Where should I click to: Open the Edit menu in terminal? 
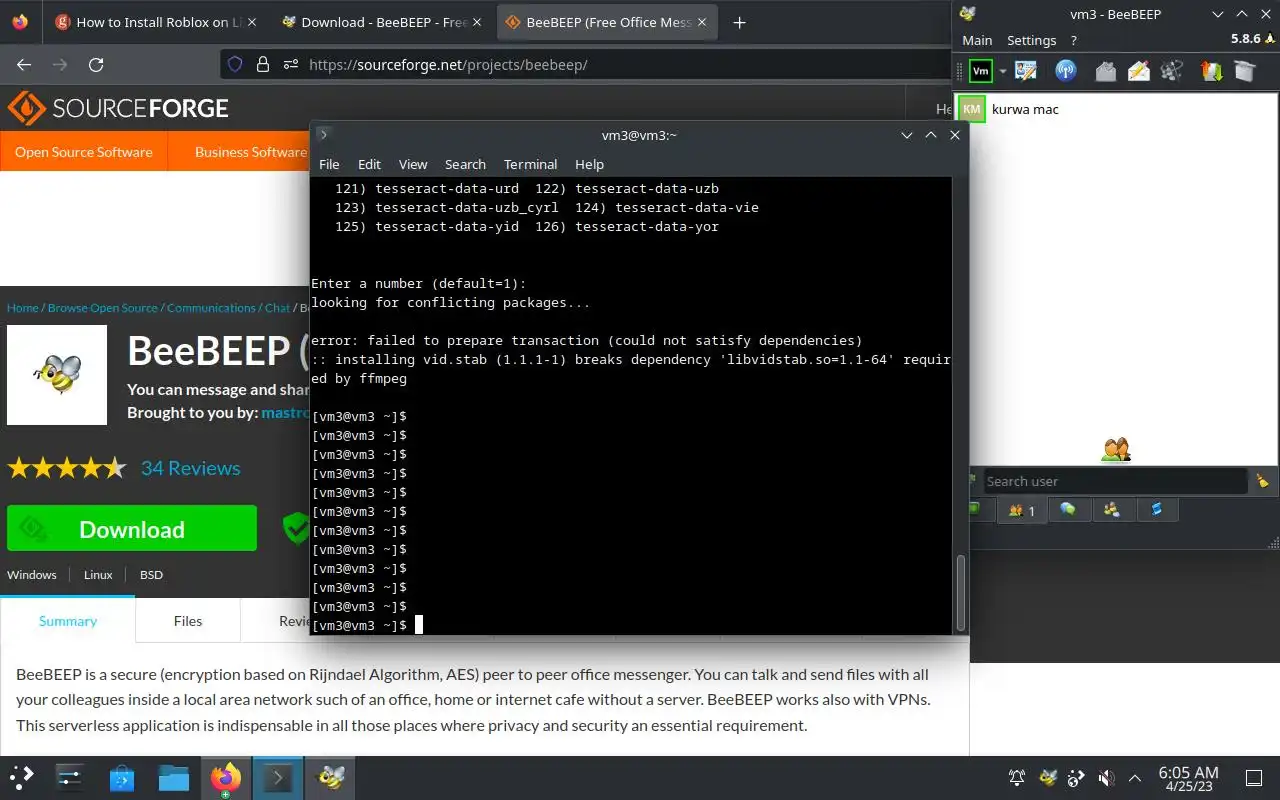[x=369, y=164]
